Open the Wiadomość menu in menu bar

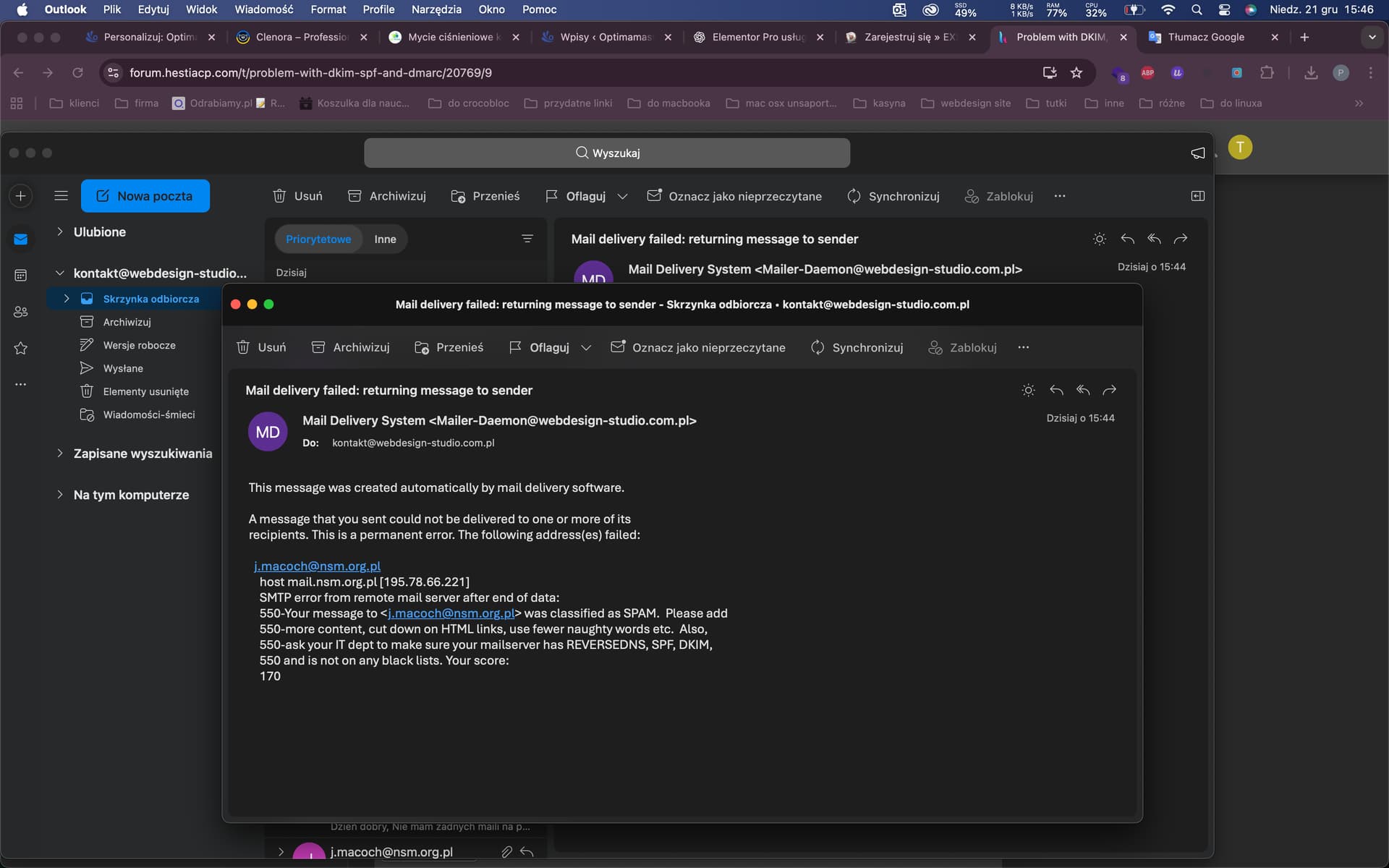263,9
